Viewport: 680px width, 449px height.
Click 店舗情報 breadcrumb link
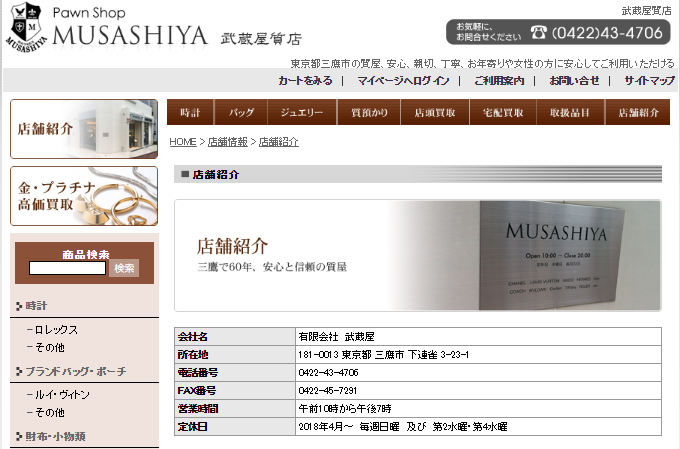click(x=228, y=142)
